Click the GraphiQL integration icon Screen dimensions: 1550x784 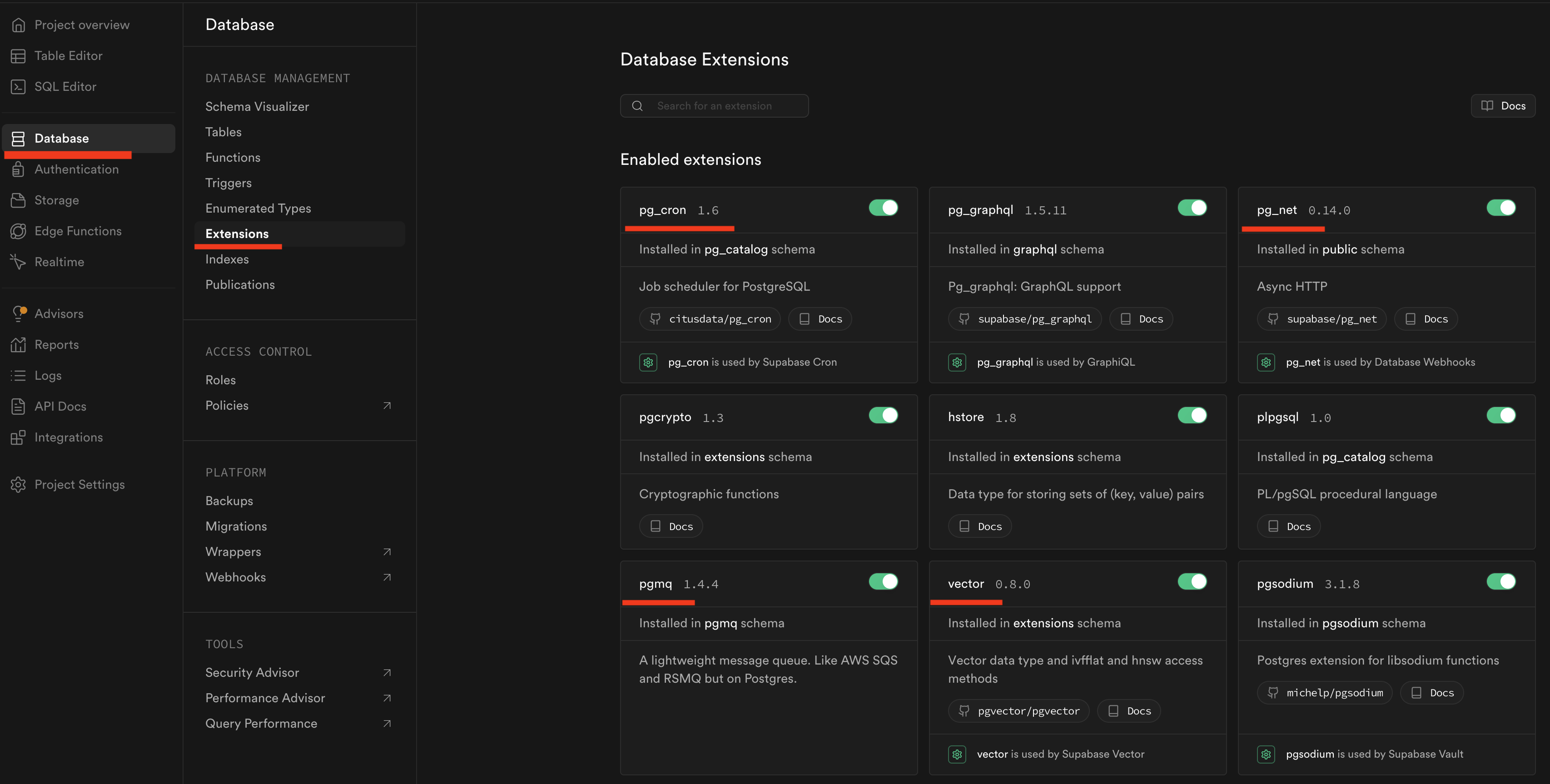pos(957,362)
